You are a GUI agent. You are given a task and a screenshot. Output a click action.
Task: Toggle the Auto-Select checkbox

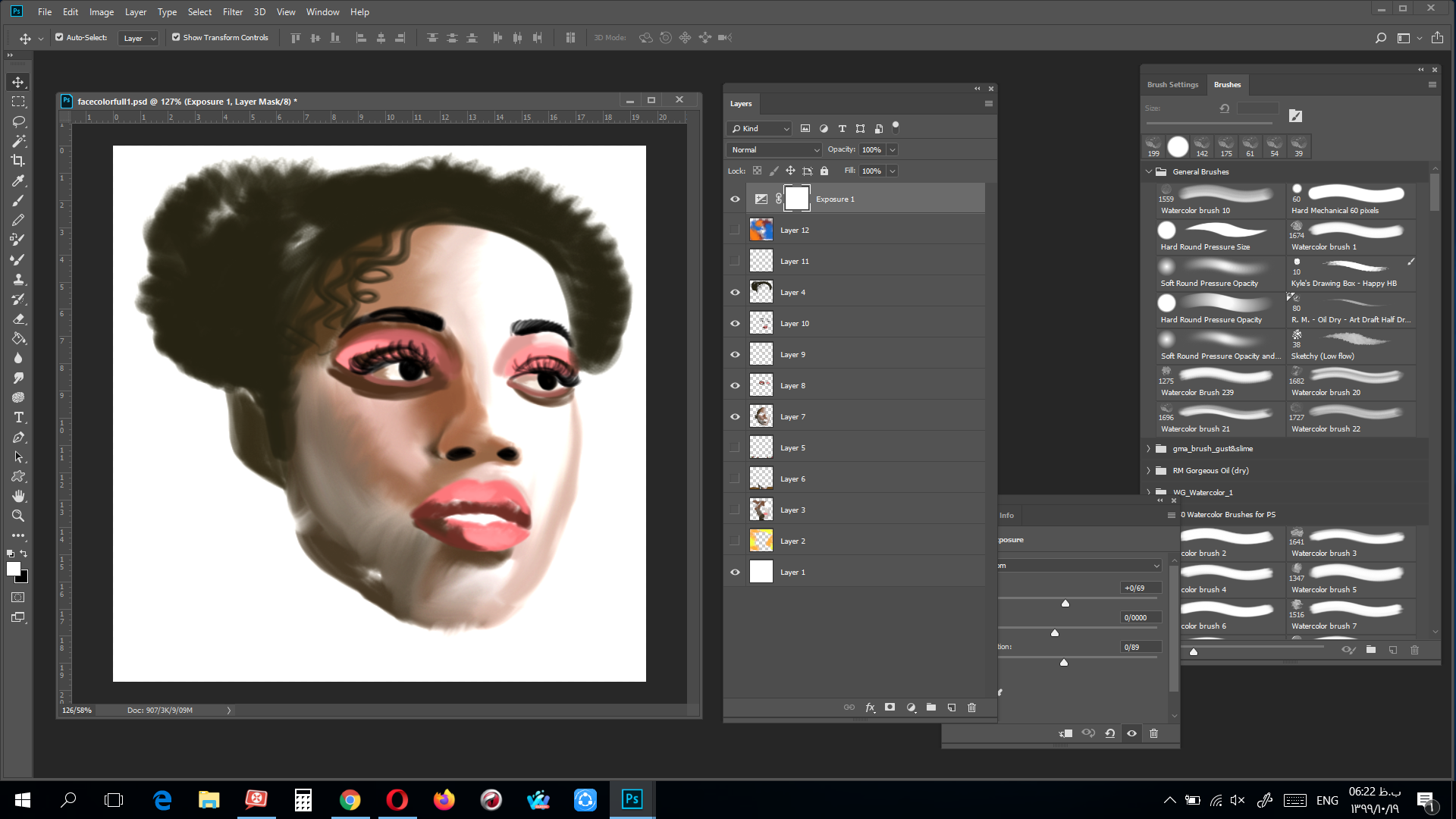click(x=59, y=37)
